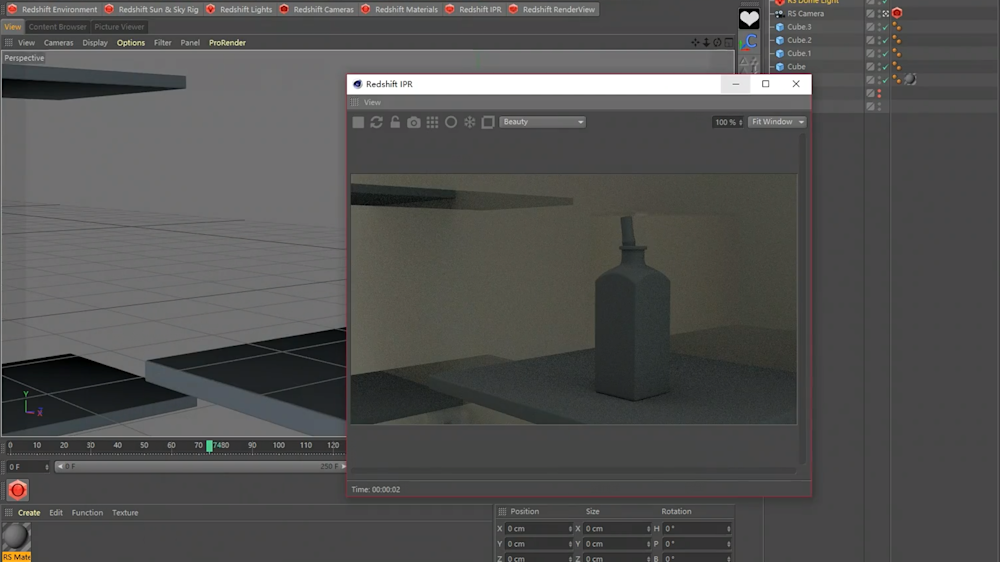The height and width of the screenshot is (562, 1000).
Task: Toggle the green checkmark for Cube.1
Action: point(884,54)
